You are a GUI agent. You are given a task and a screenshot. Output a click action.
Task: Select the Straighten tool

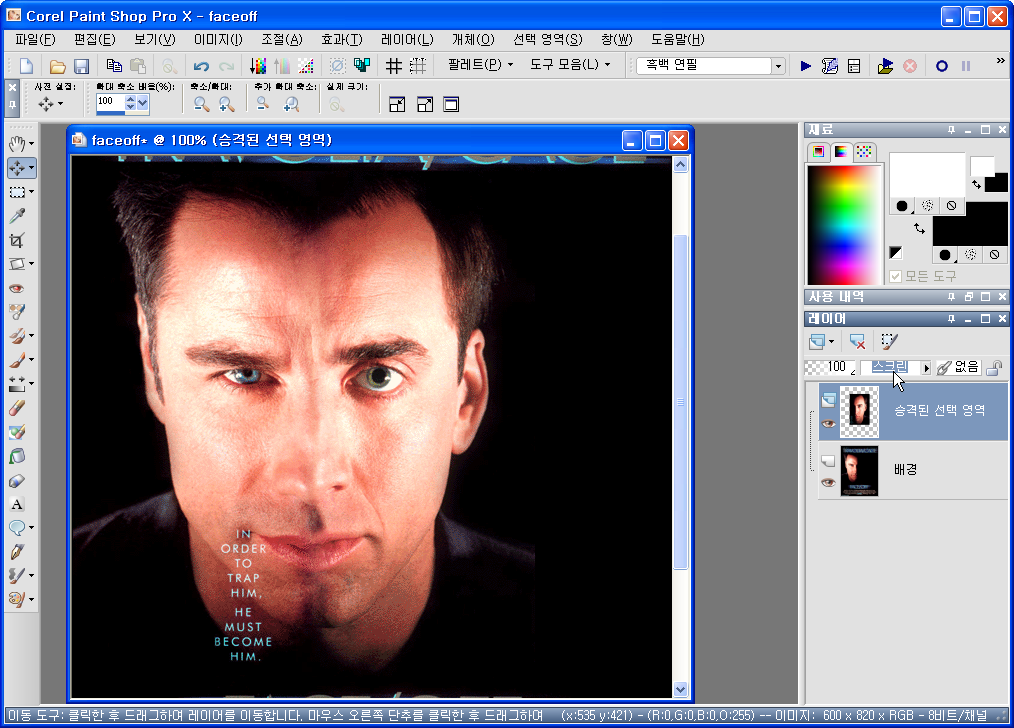coord(17,264)
